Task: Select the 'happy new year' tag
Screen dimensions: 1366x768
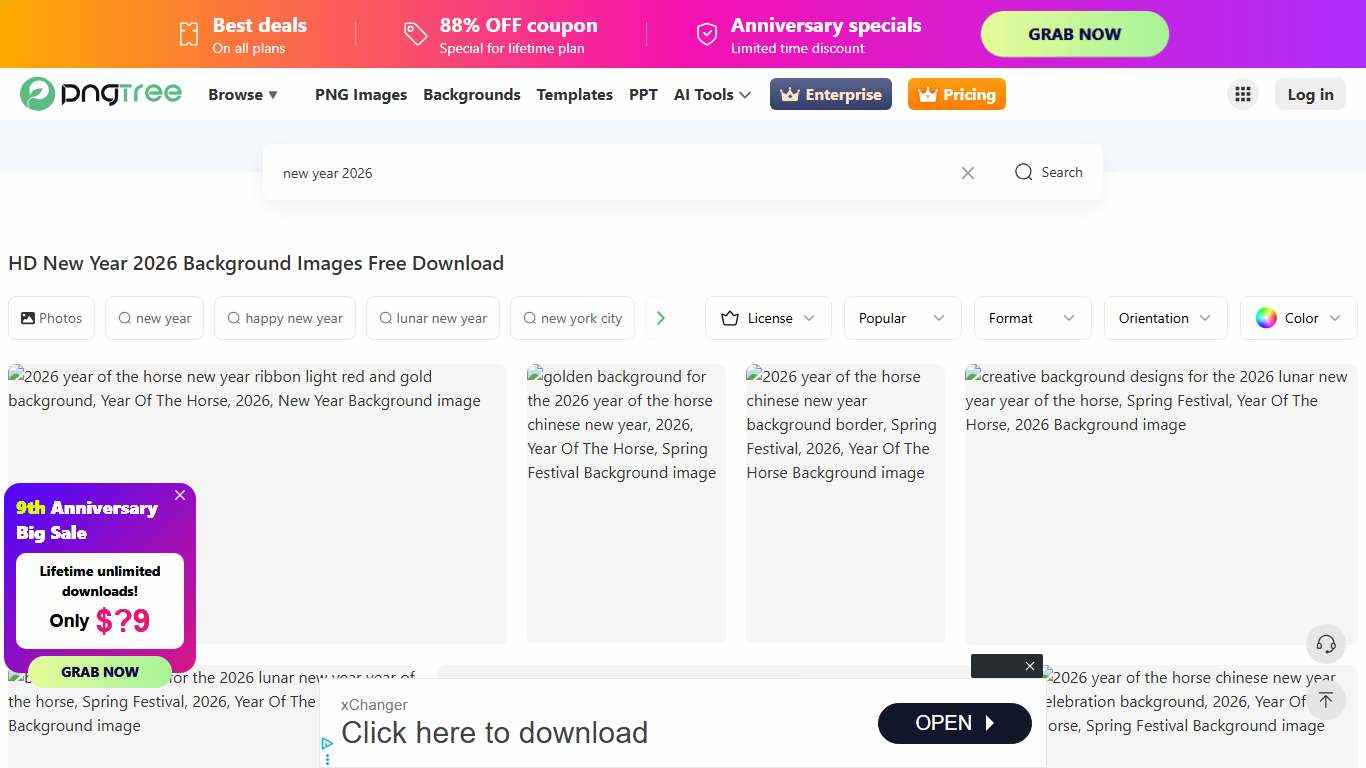Action: click(x=284, y=318)
